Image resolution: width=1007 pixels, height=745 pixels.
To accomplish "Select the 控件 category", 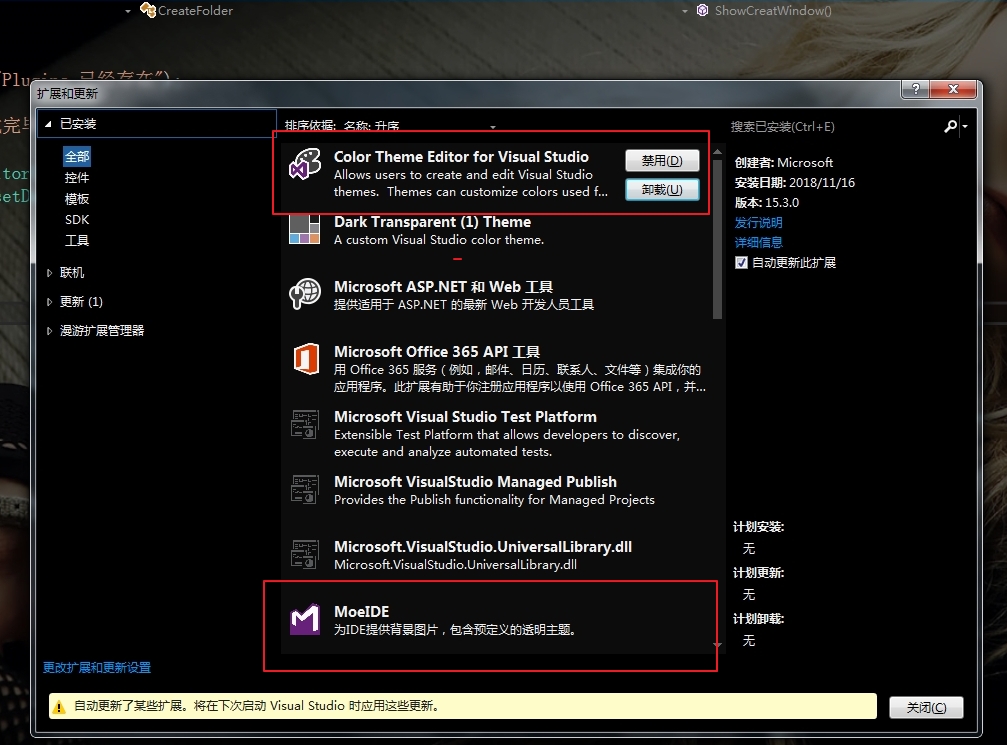I will 77,178.
